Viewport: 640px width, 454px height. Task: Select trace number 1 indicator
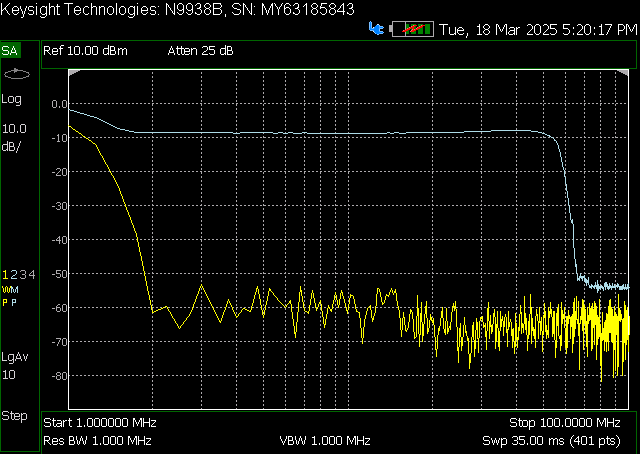point(5,274)
